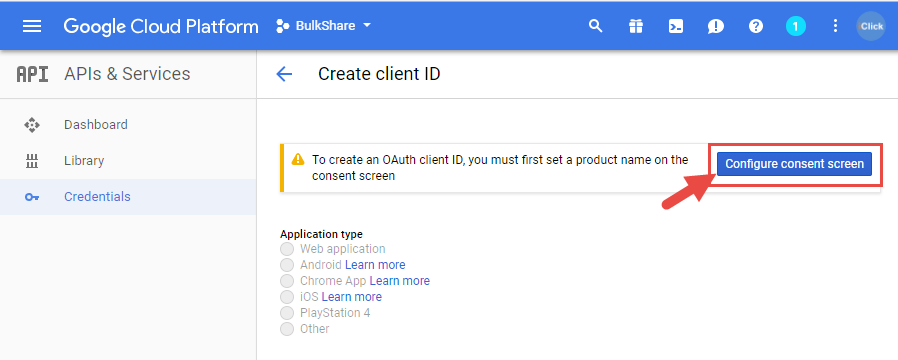Viewport: 898px width, 360px height.
Task: Click the yellow warning triangle icon
Action: pos(298,160)
